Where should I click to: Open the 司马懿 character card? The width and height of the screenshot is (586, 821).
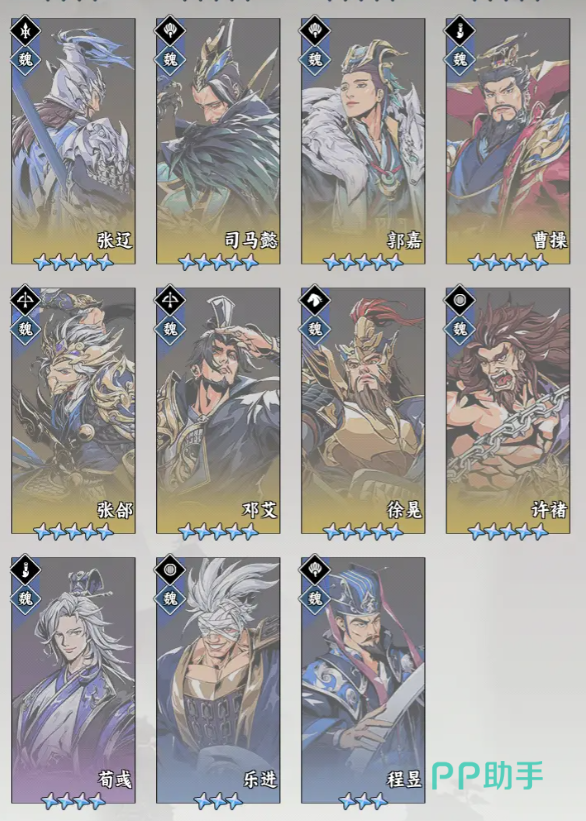218,141
